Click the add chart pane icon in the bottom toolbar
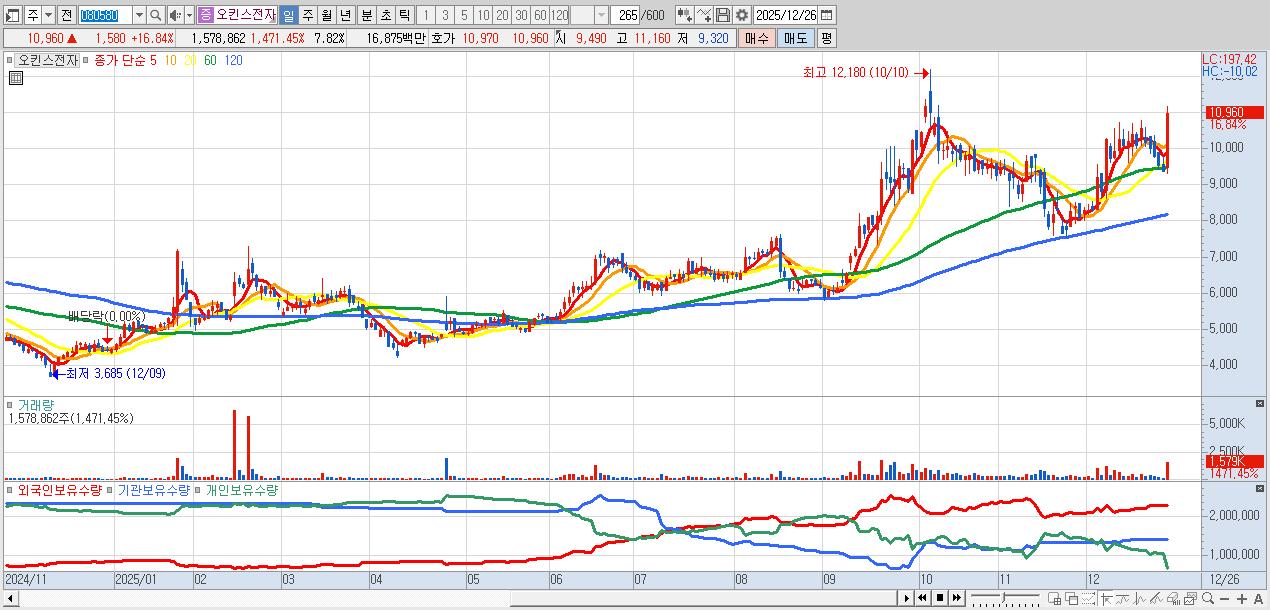This screenshot has width=1270, height=610. coord(1054,598)
